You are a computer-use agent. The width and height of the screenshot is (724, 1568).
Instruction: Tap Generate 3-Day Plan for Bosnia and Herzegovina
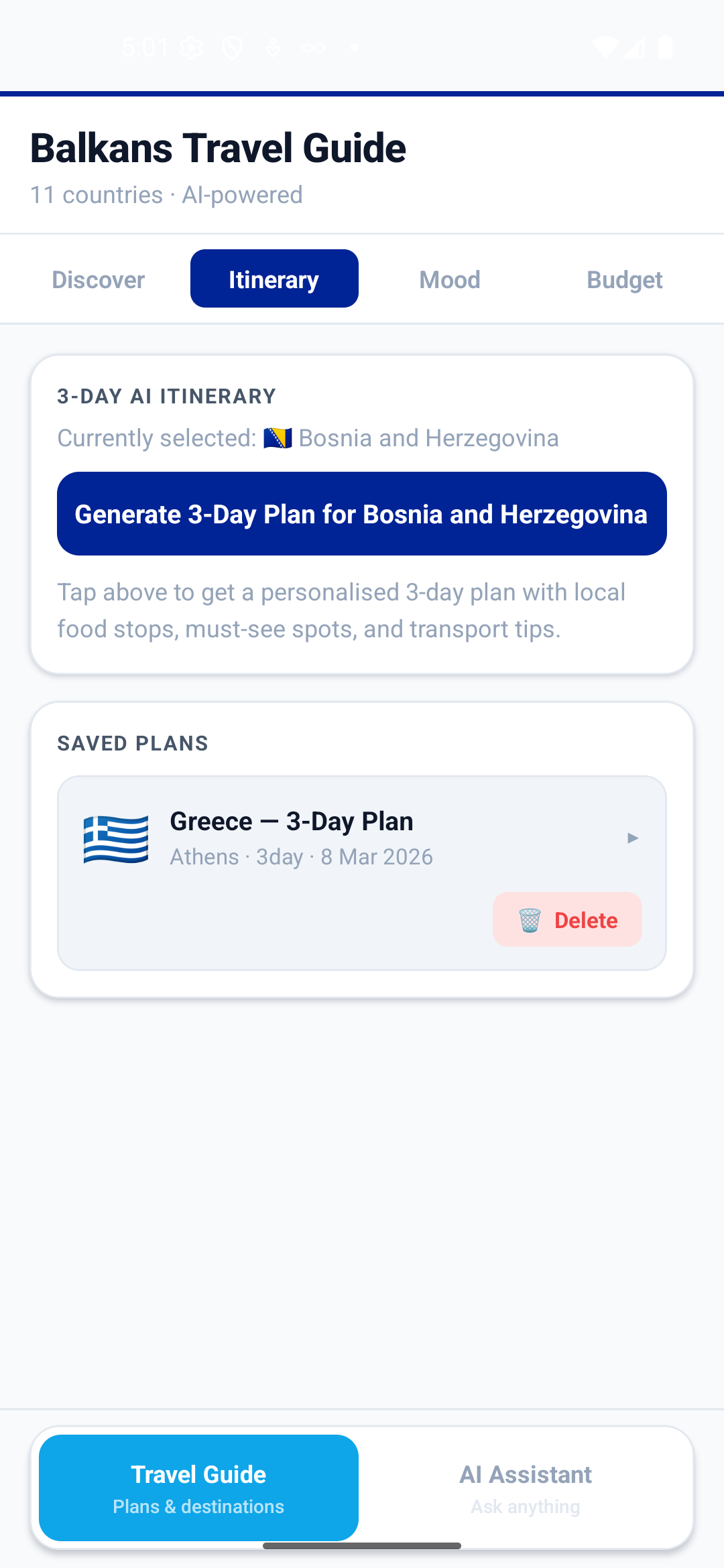[x=361, y=514]
